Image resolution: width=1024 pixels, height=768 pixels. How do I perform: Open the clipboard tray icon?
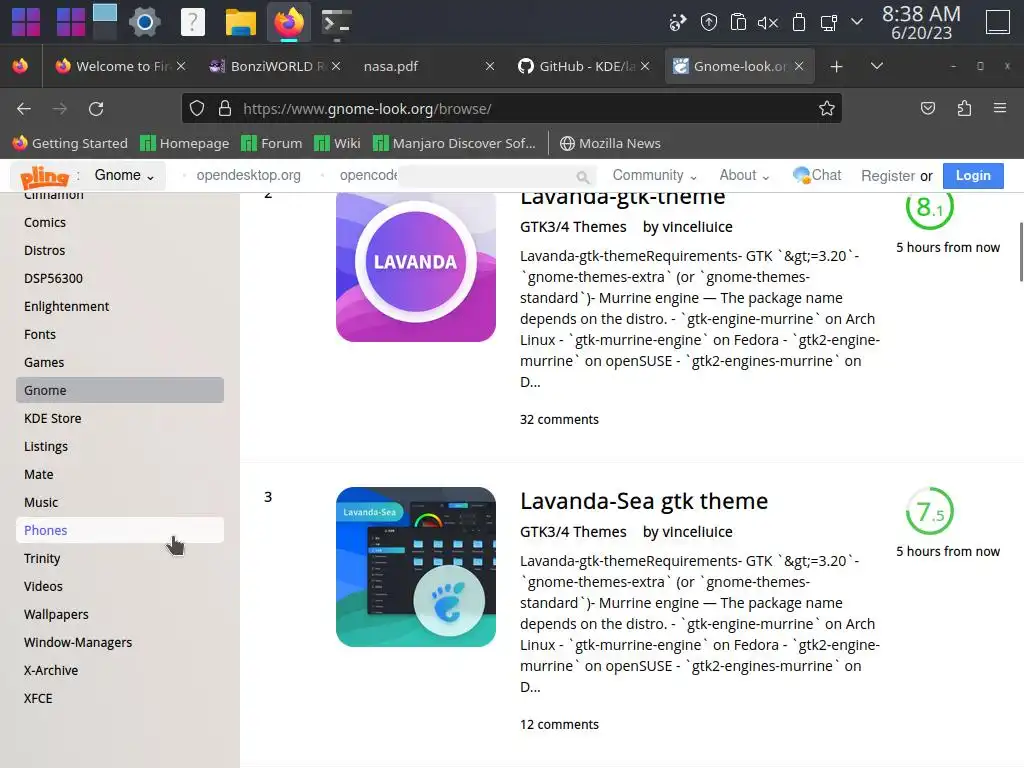pos(738,23)
